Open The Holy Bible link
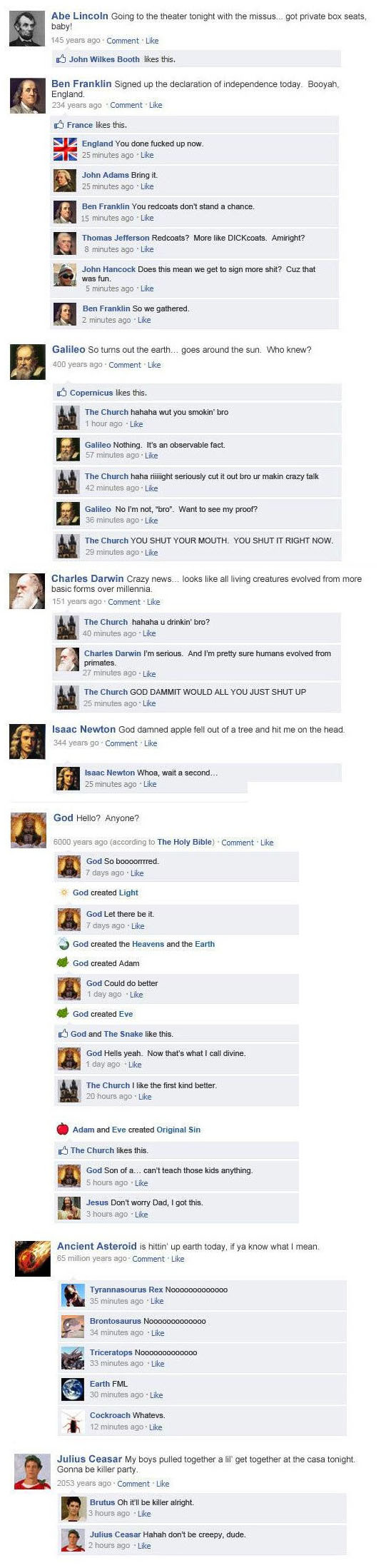This screenshot has height=1568, width=381. [x=185, y=842]
